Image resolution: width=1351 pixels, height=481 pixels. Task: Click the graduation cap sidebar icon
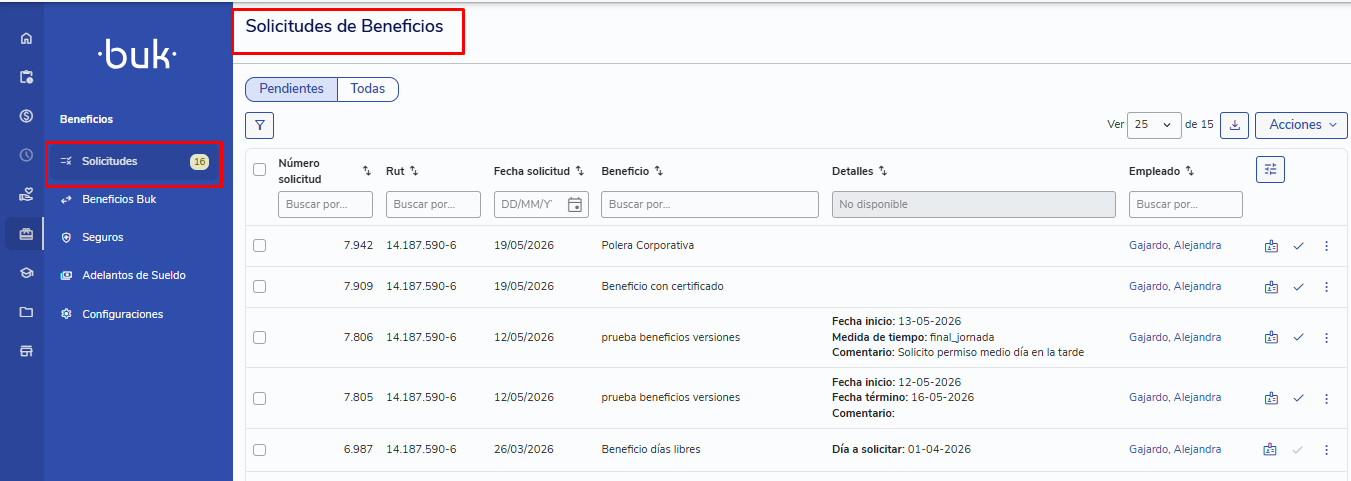[26, 273]
